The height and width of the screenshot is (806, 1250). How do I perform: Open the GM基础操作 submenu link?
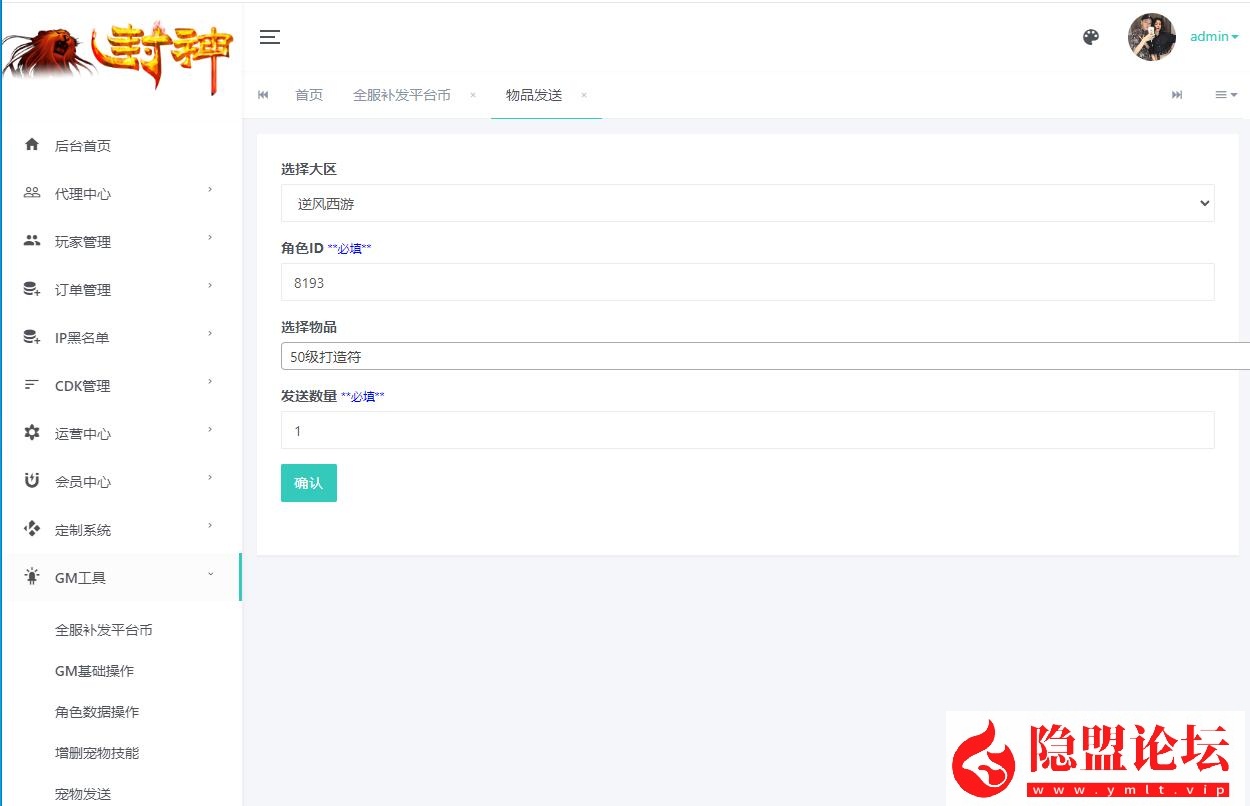pos(94,671)
